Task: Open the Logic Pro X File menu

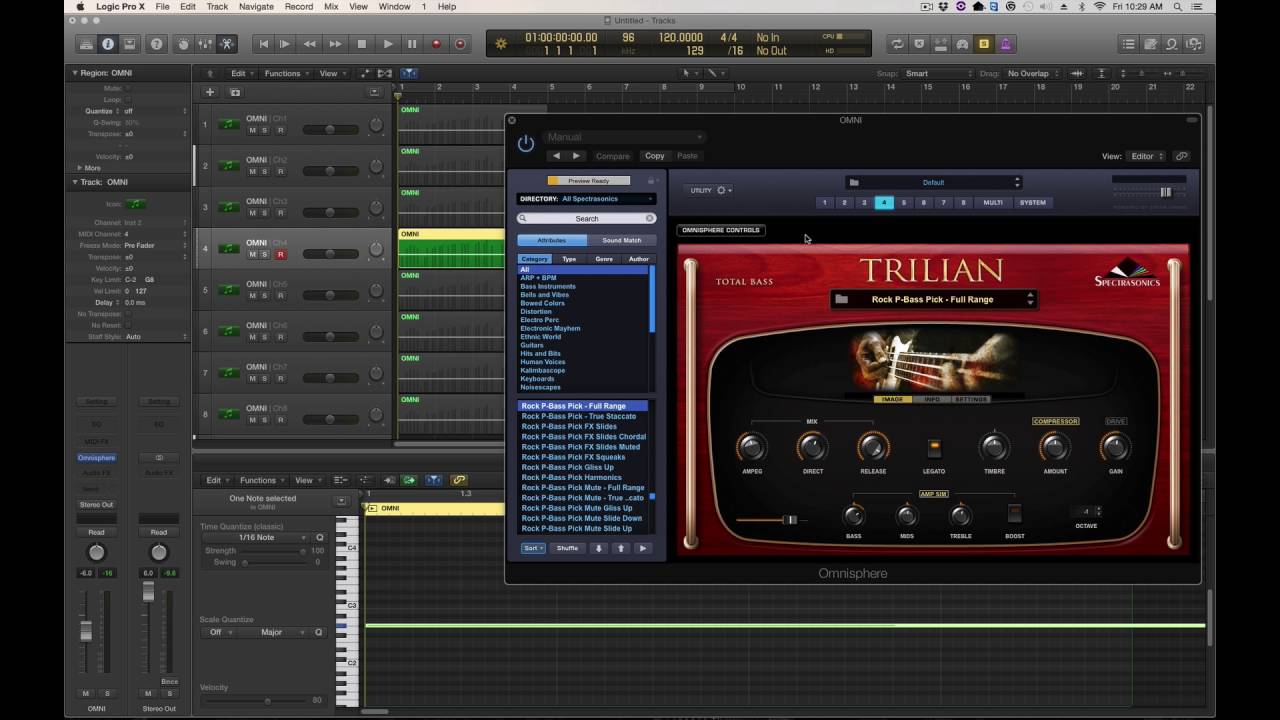Action: 162,7
